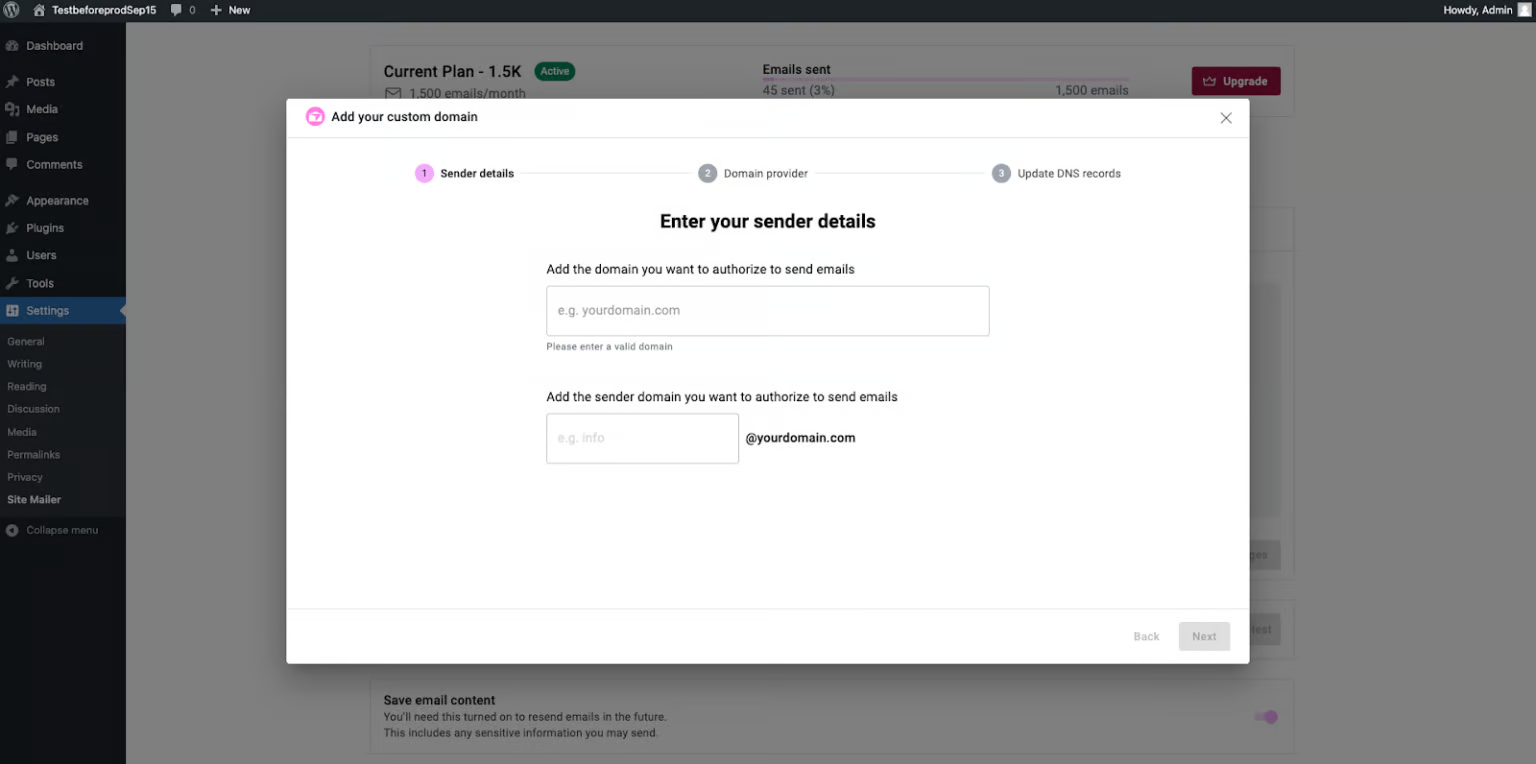1536x764 pixels.
Task: Open the Users icon in the sidebar
Action: 13,255
